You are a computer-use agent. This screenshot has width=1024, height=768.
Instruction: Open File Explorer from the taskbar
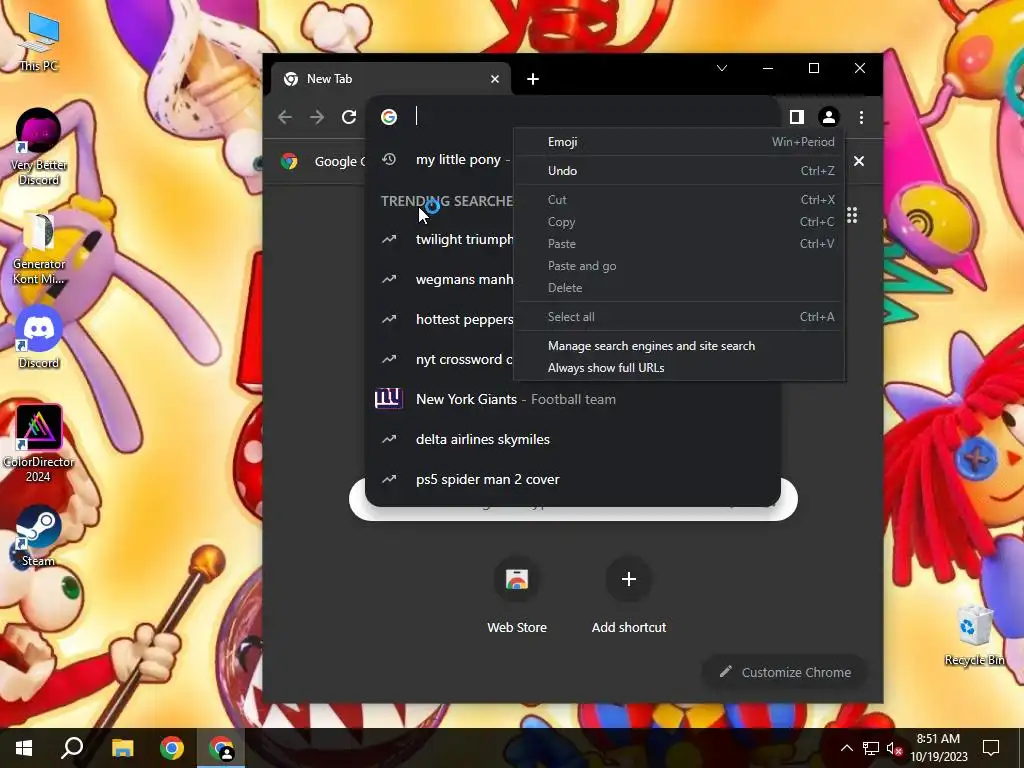(x=122, y=748)
